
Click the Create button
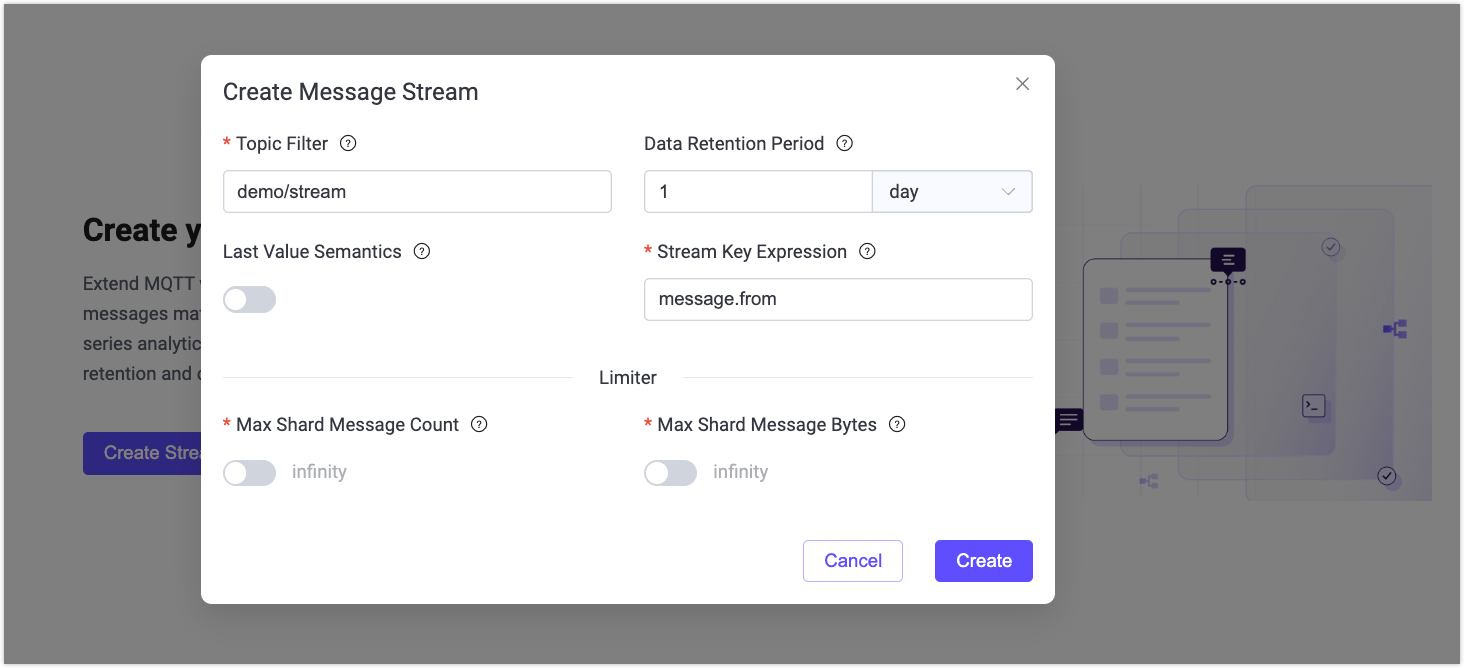[x=983, y=560]
